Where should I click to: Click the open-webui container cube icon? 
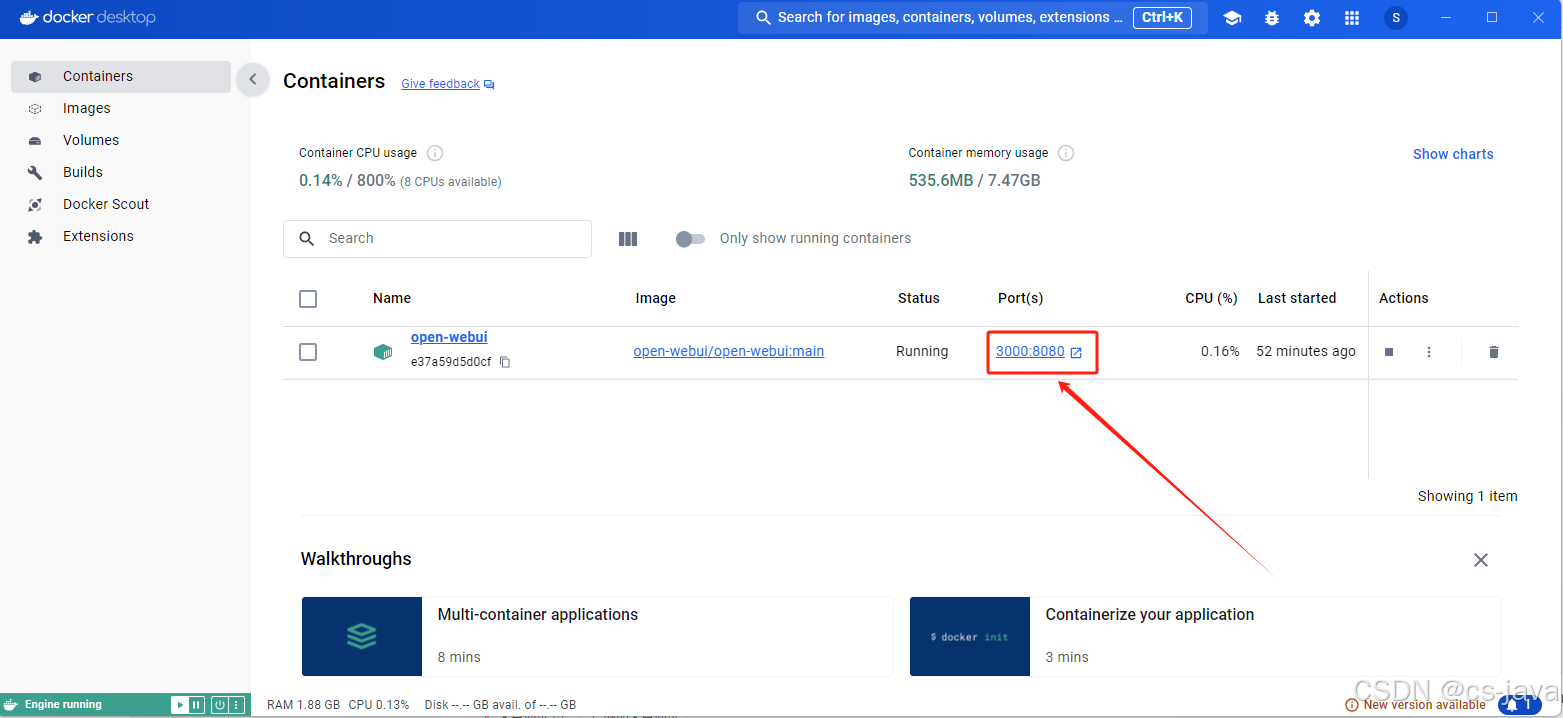coord(383,352)
